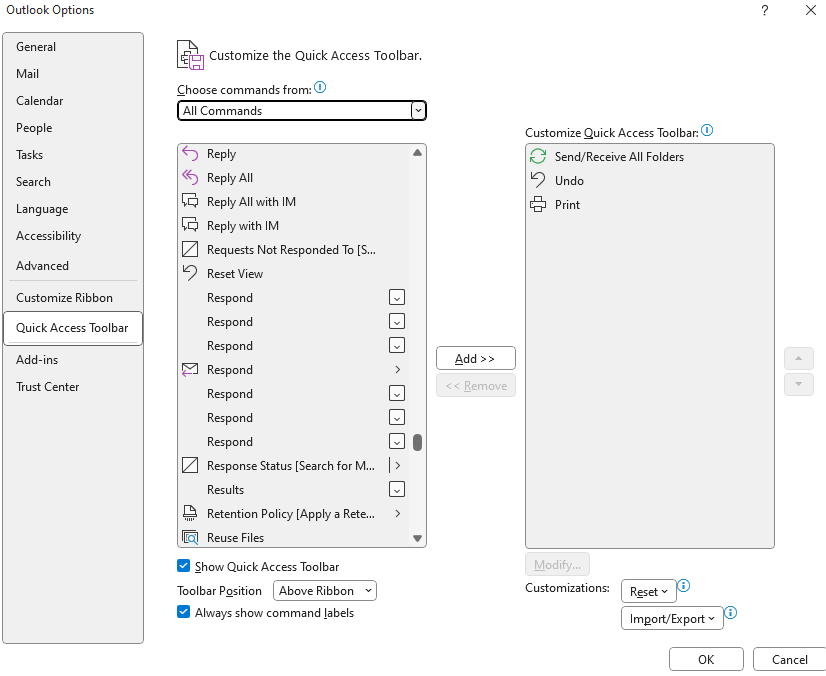The width and height of the screenshot is (826, 676).
Task: Select Send/Receive All Folders toolbar entry
Action: [650, 156]
